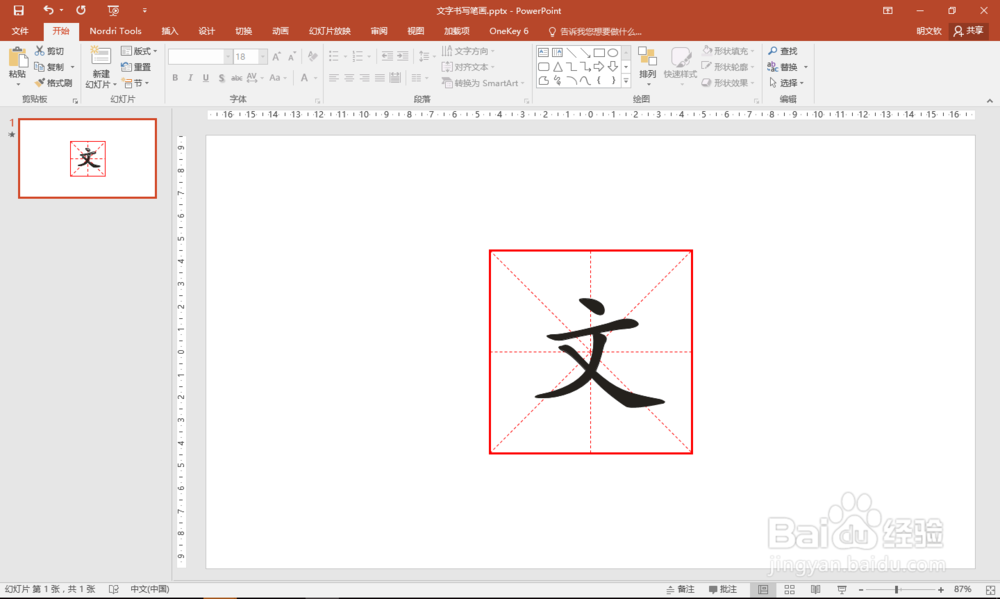Switch to Reading view
Viewport: 1000px width, 599px height.
[816, 589]
